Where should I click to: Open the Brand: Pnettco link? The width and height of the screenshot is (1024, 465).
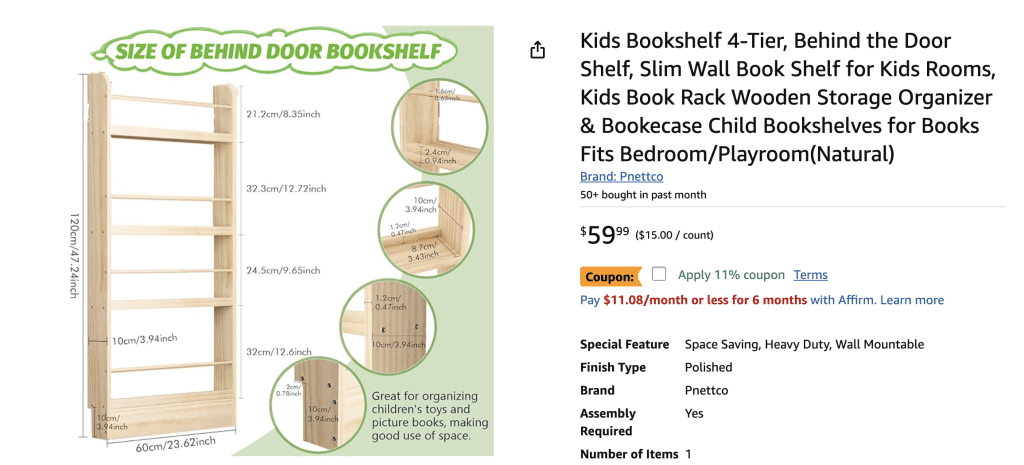point(622,176)
